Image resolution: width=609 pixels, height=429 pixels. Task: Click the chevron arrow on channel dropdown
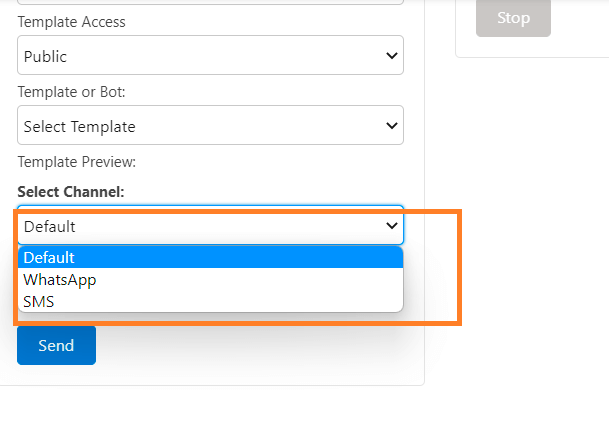click(392, 226)
